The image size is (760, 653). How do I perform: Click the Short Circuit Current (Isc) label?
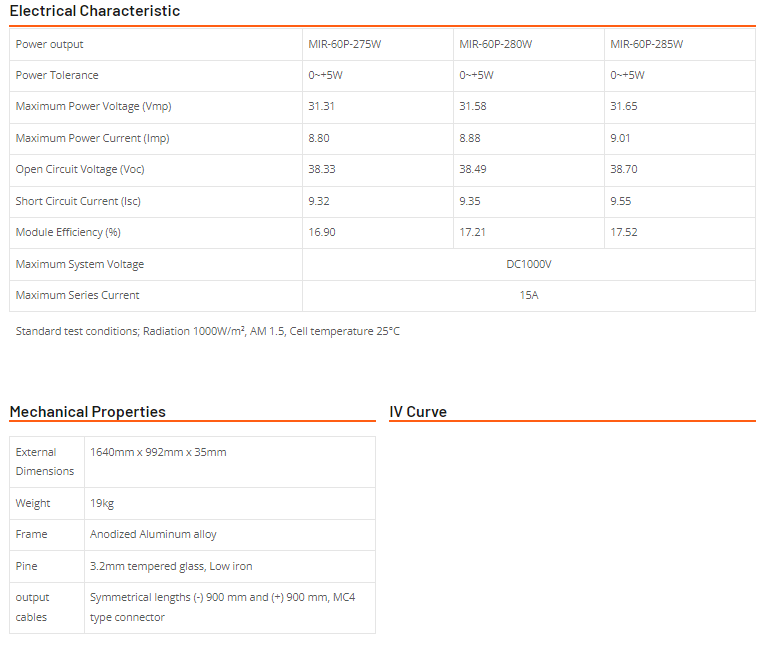78,201
